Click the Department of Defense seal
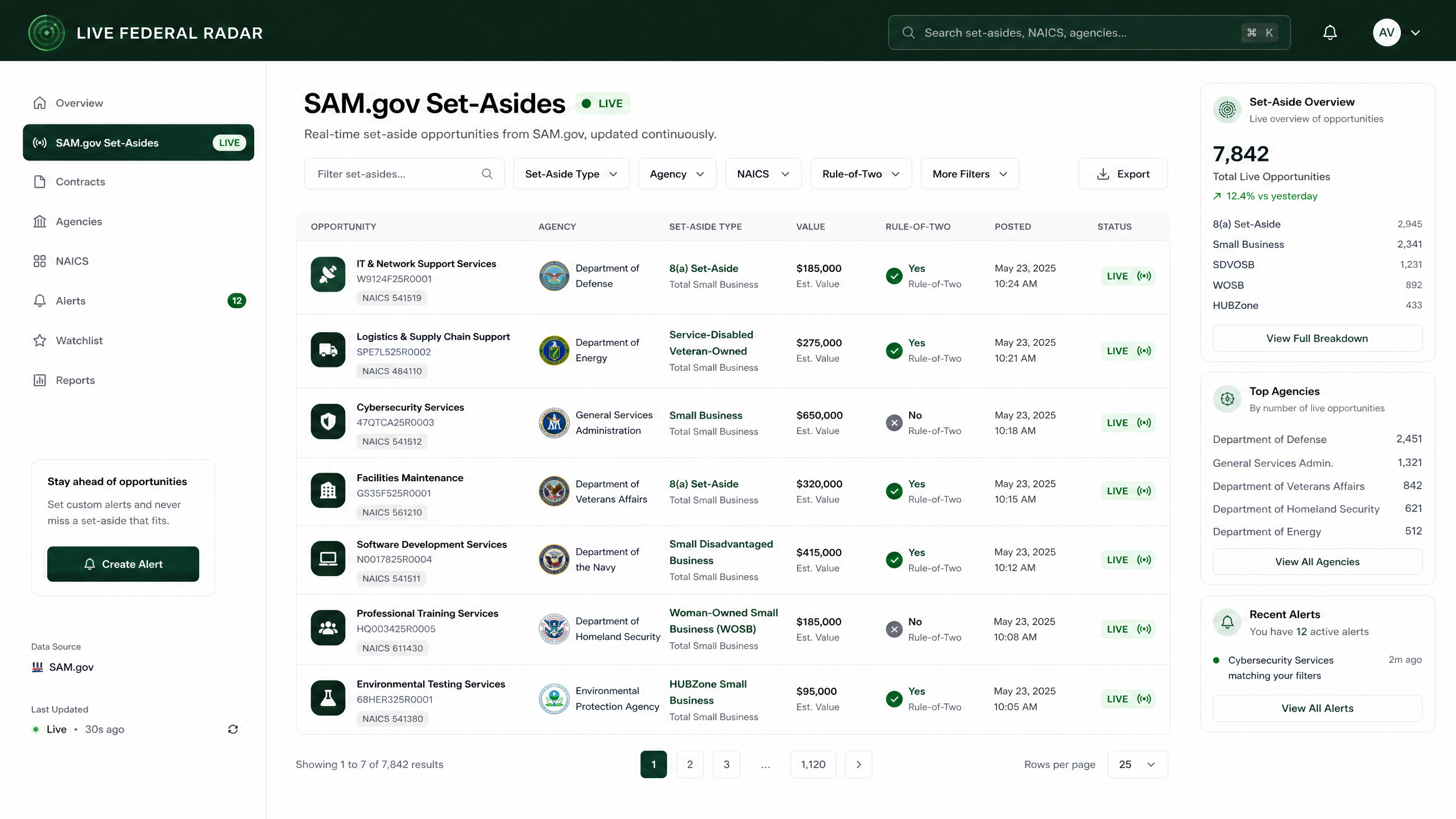Image resolution: width=1456 pixels, height=819 pixels. [554, 276]
